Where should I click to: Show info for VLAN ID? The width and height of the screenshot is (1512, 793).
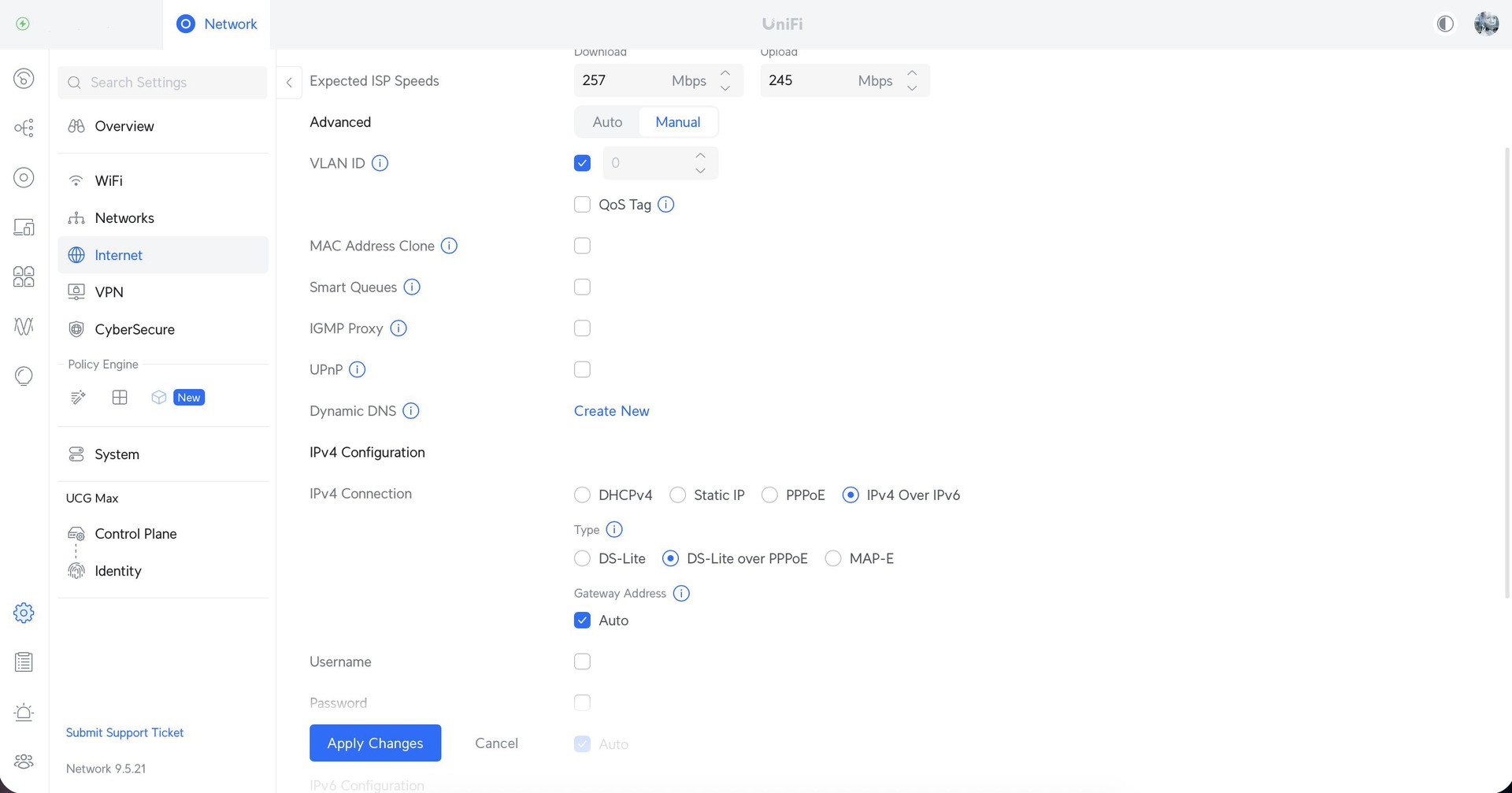pyautogui.click(x=380, y=163)
